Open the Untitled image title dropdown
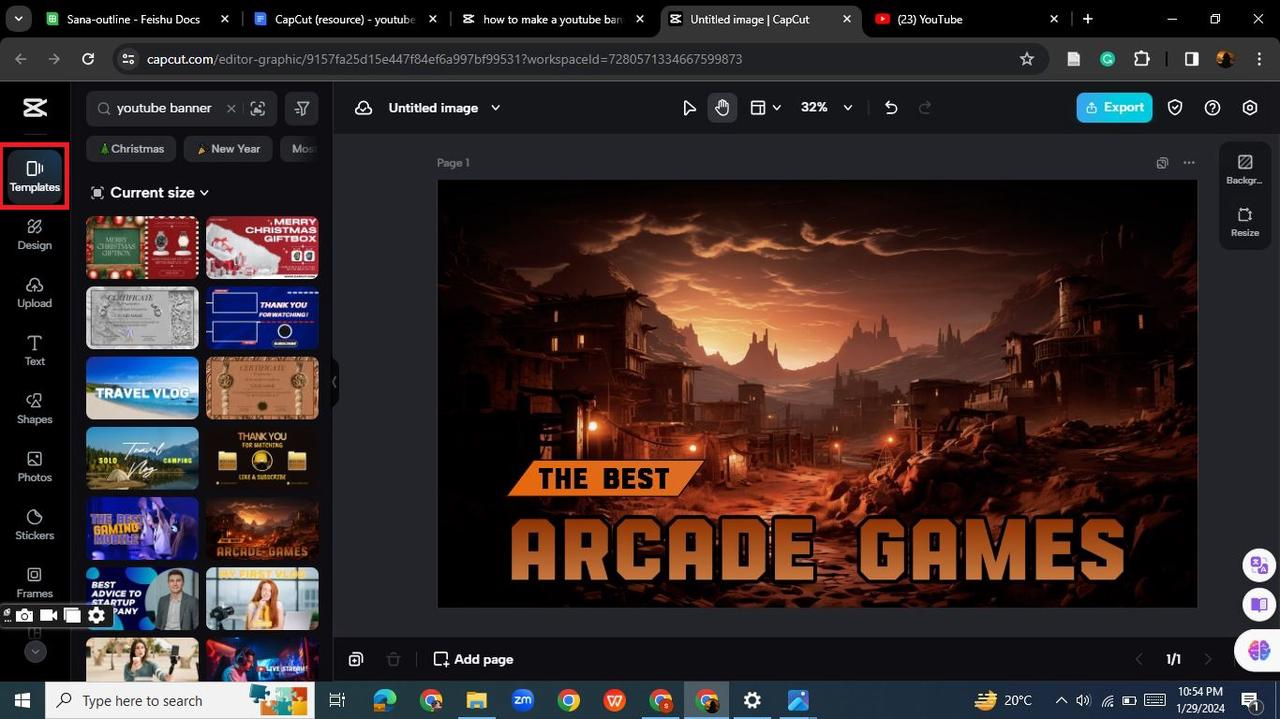This screenshot has width=1280, height=719. coord(496,108)
